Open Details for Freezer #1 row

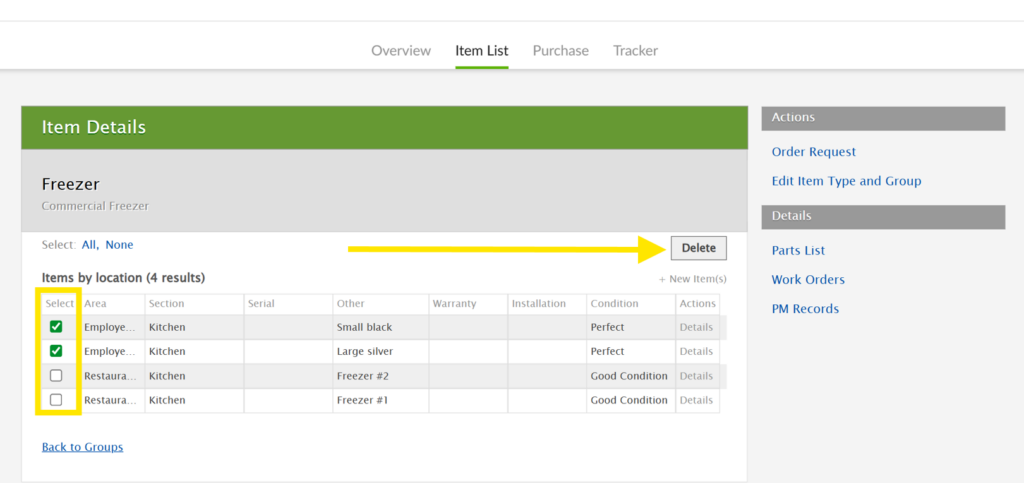[696, 400]
